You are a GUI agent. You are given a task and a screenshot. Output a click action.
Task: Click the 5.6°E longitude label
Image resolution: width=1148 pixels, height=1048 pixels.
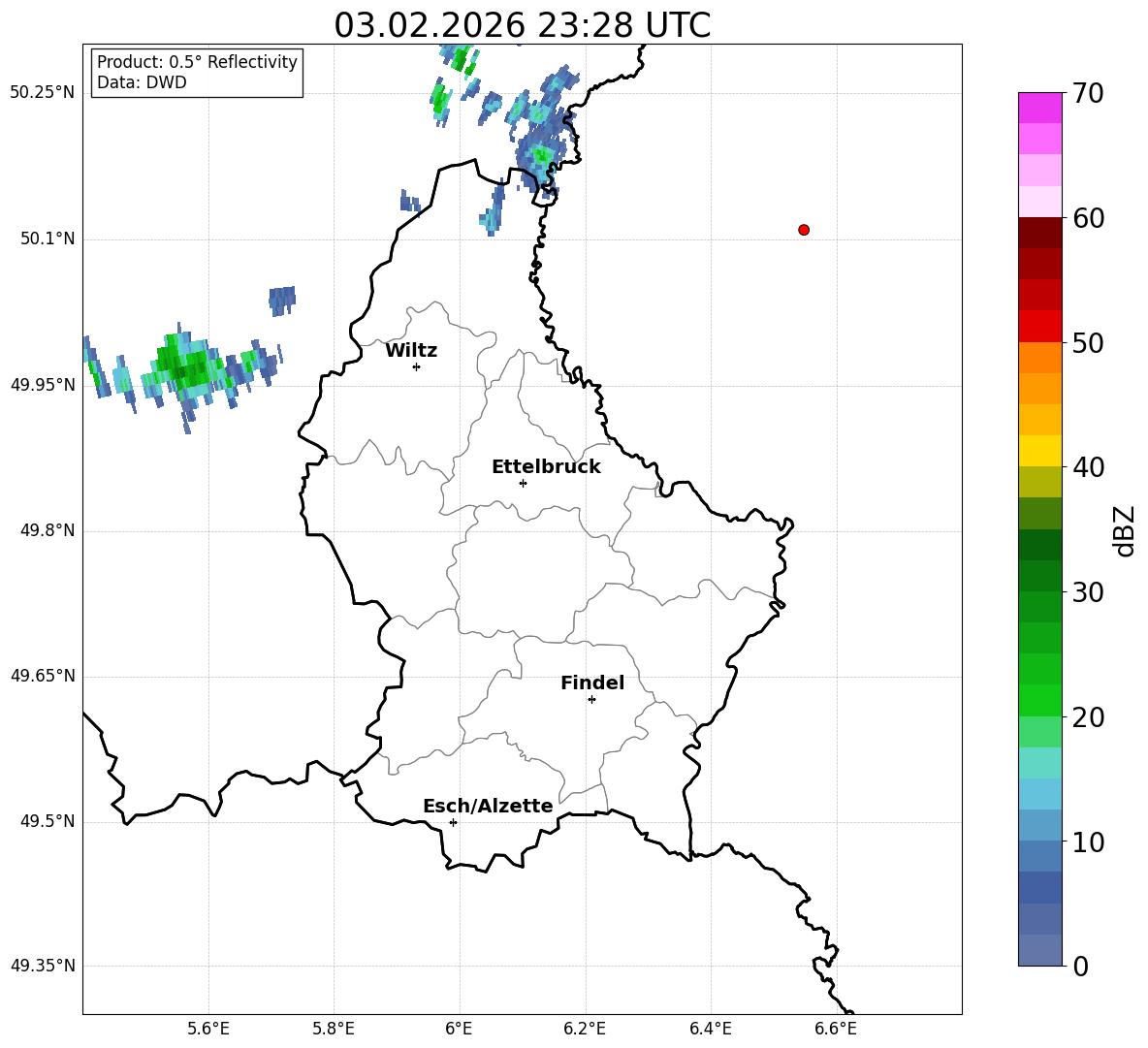tap(208, 1029)
